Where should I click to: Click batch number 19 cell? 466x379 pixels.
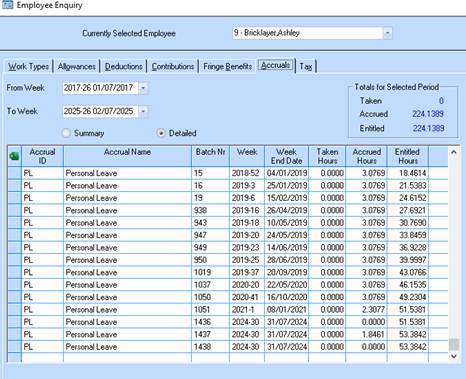(210, 198)
